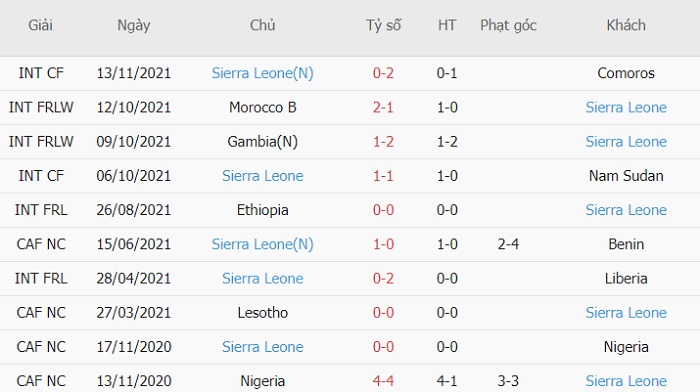
Task: Select Sierra Leone(N) link in Benin row
Action: (x=262, y=244)
